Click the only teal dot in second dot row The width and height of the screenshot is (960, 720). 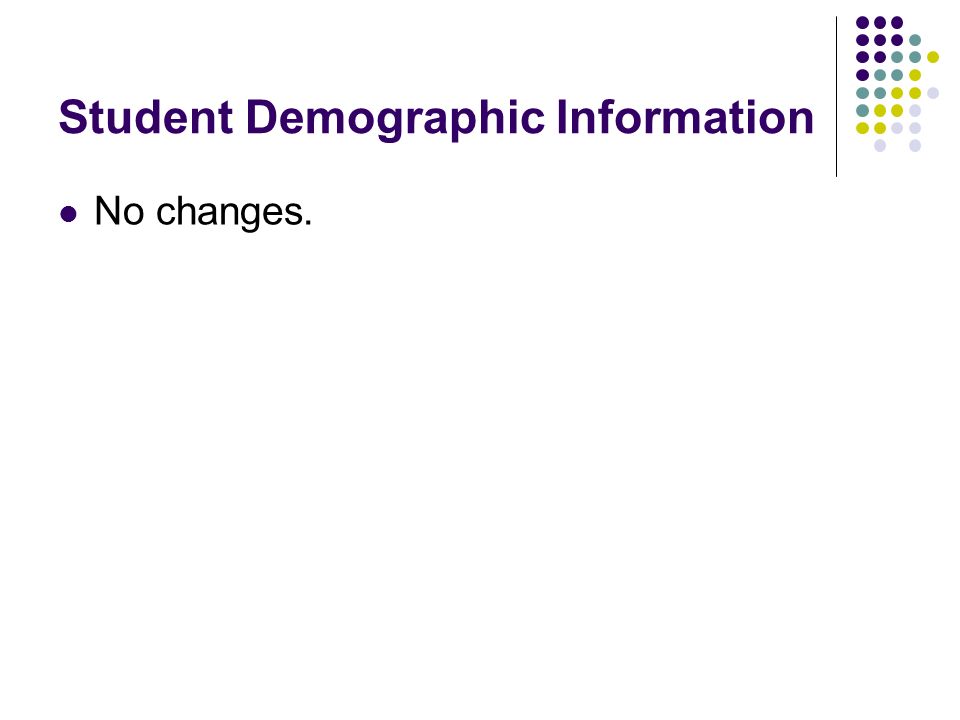915,40
